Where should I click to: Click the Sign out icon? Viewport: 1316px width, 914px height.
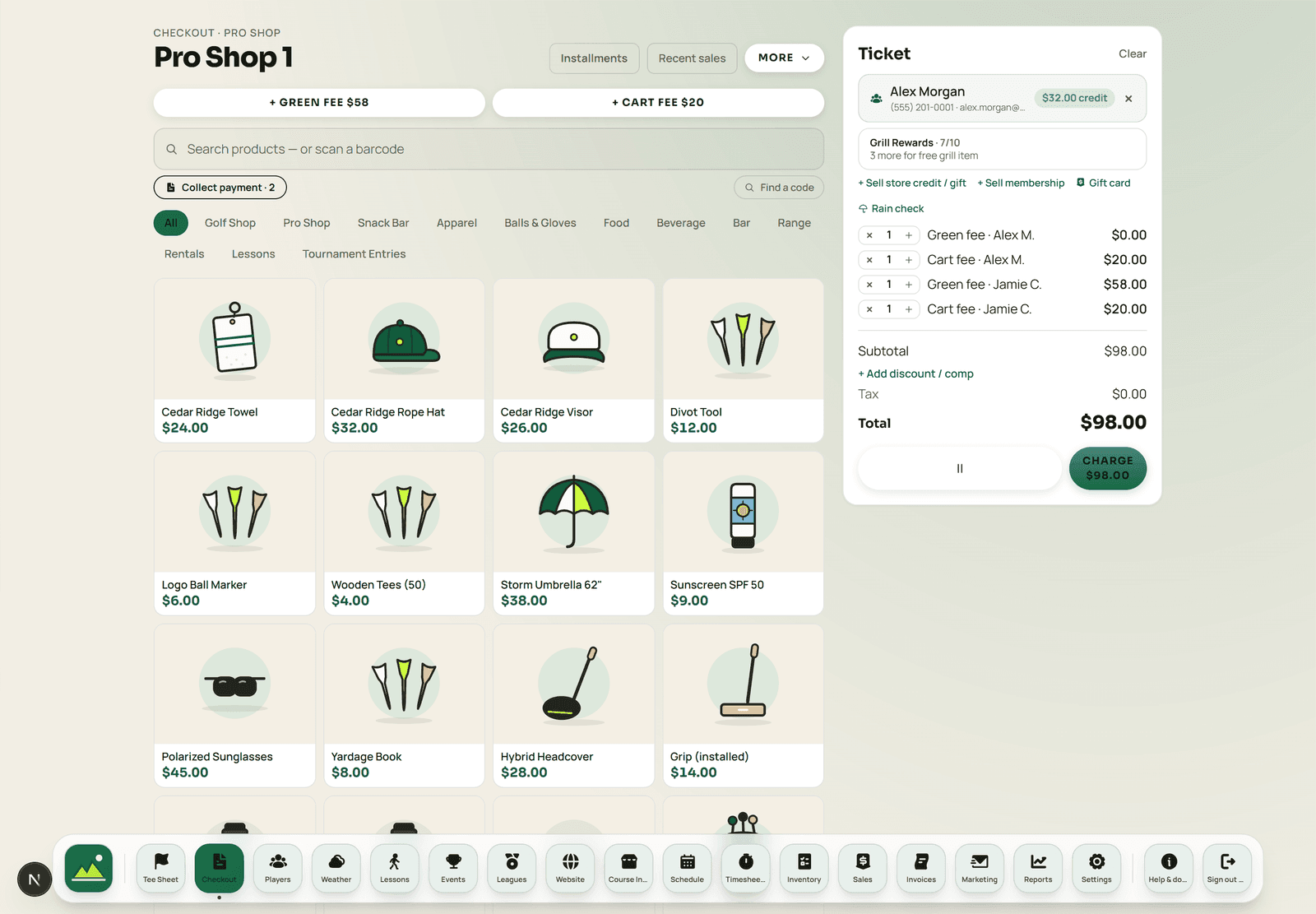(x=1227, y=868)
